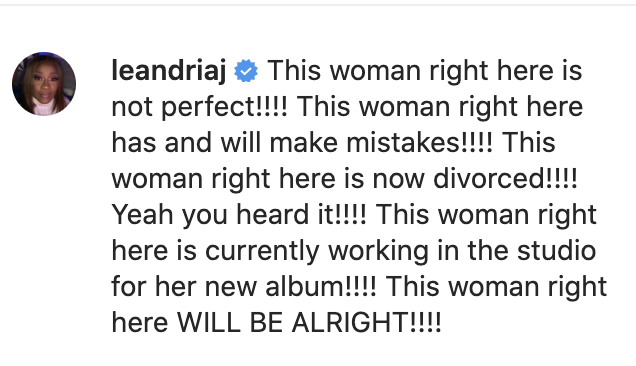Click the text 'for her new album!!!!'

pyautogui.click(x=244, y=286)
